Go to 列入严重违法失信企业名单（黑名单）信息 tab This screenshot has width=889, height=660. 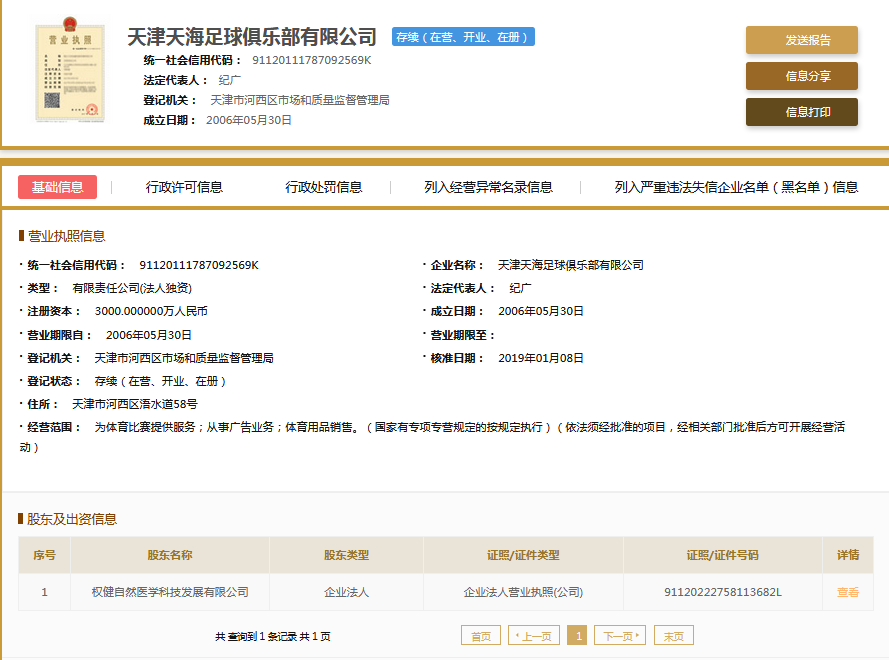736,187
